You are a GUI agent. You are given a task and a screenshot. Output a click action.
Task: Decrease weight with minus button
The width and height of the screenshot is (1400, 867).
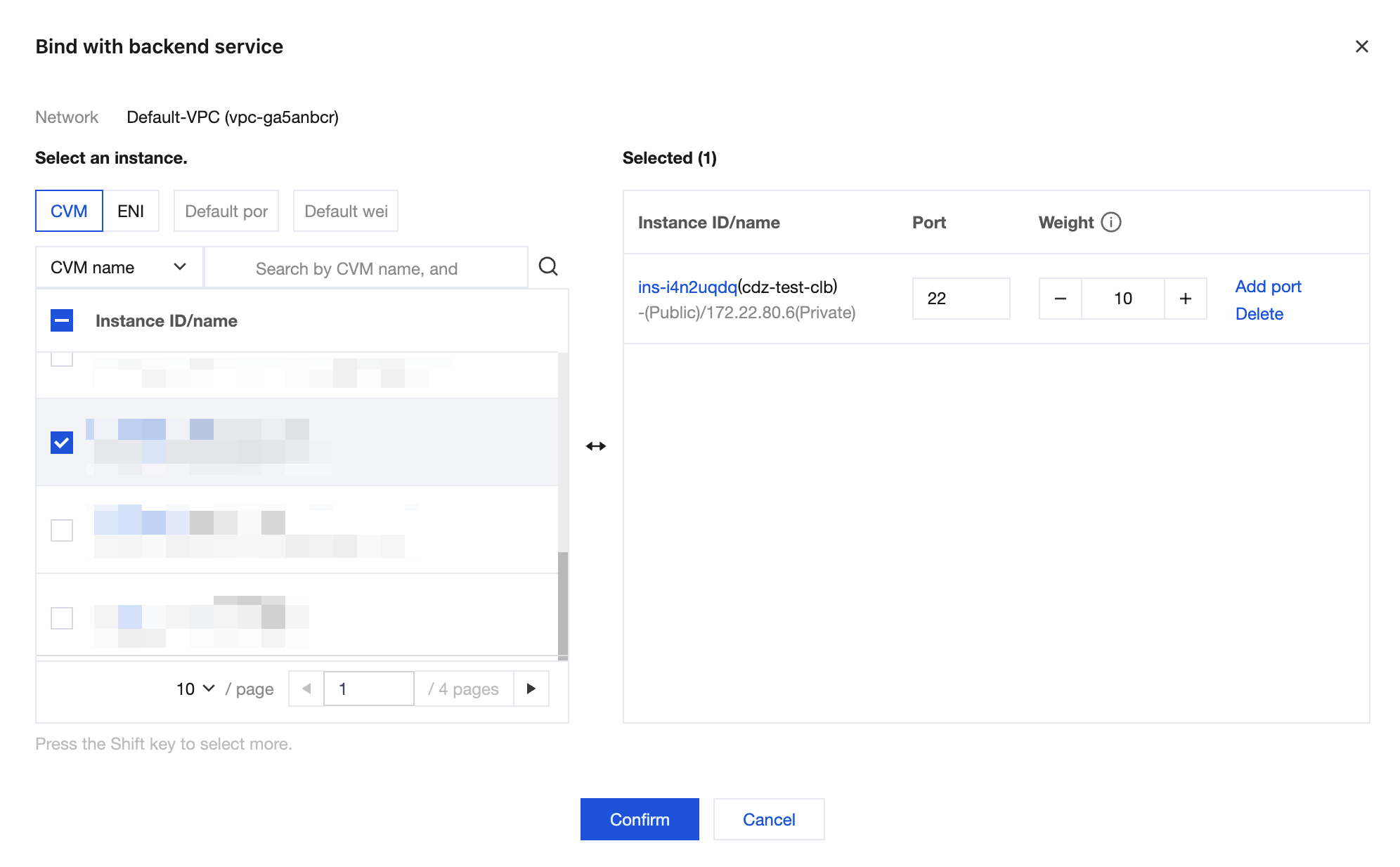coord(1060,299)
